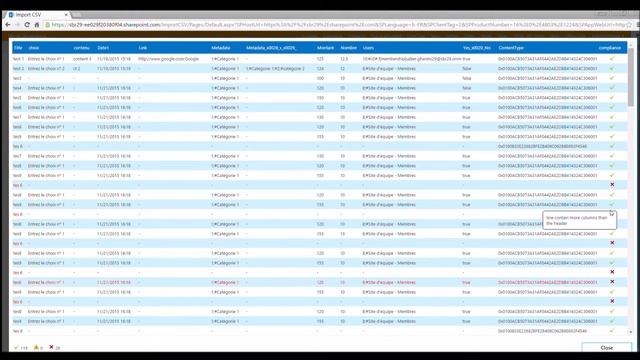The image size is (640, 360).
Task: Reload the page with refresh icon
Action: pyautogui.click(x=27, y=25)
